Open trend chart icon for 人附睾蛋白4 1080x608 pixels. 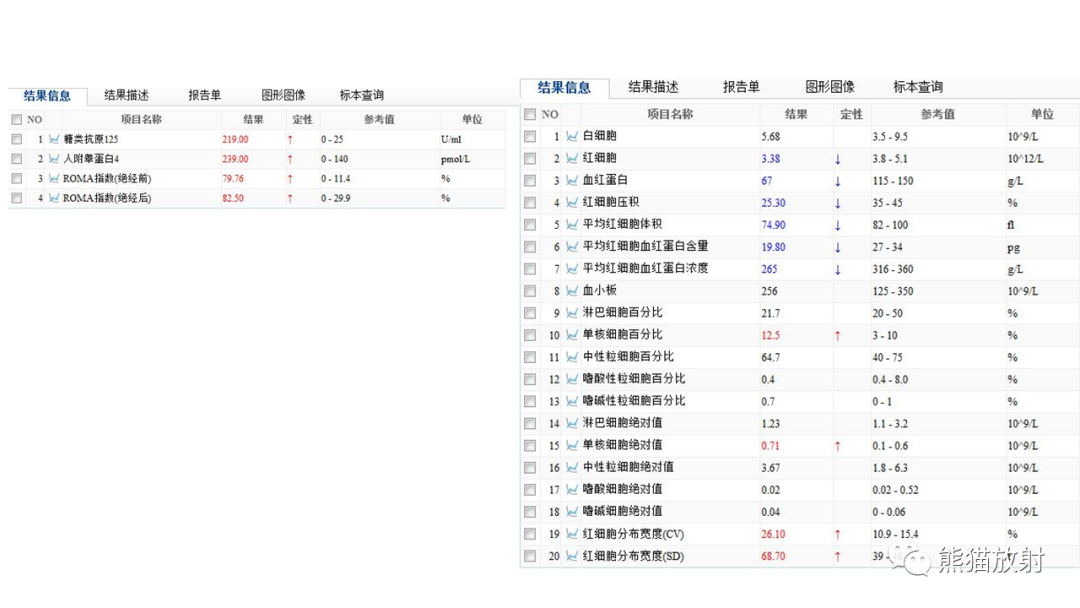click(54, 159)
